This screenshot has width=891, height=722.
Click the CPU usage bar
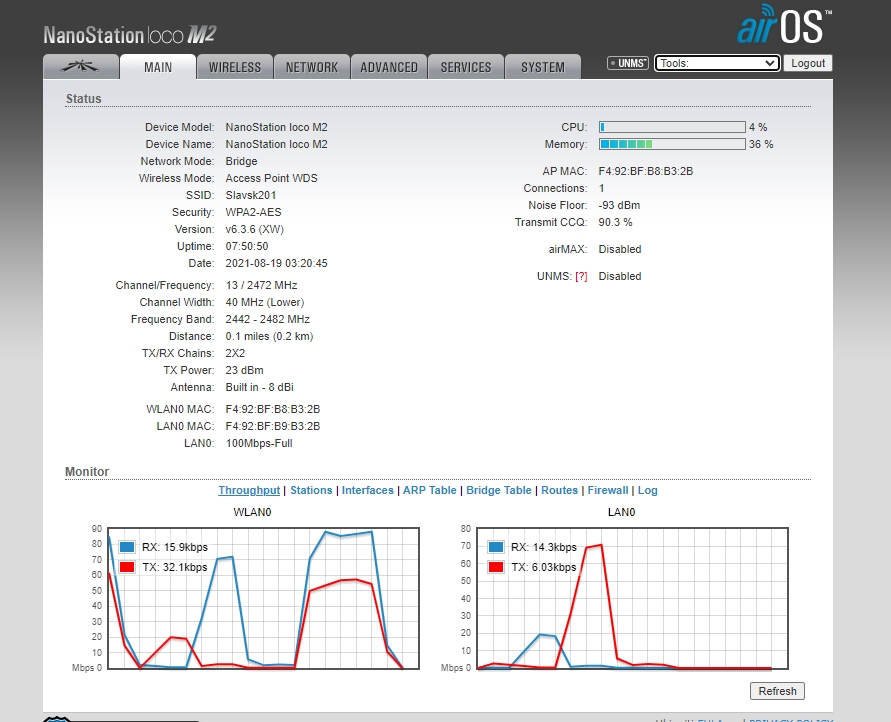pyautogui.click(x=672, y=127)
